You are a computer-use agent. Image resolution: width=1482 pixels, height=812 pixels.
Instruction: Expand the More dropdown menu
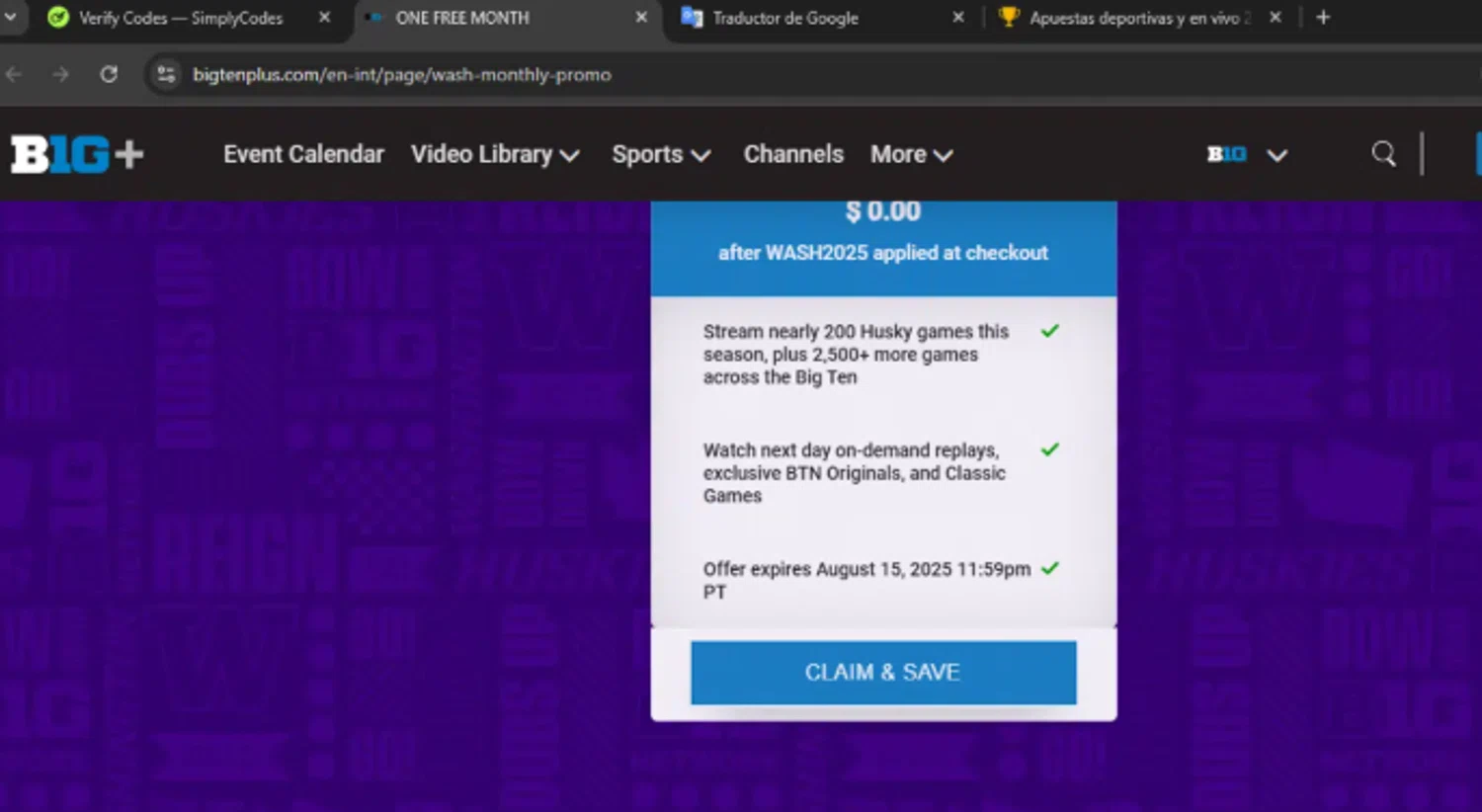(x=911, y=154)
